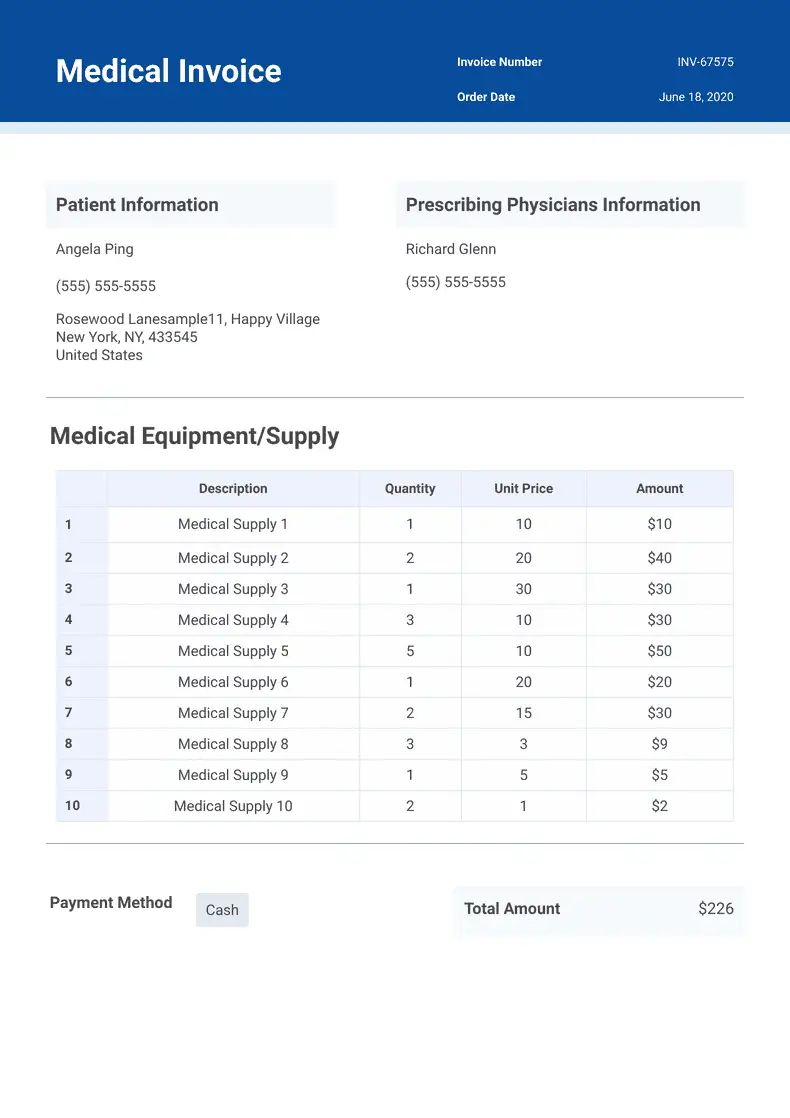Click the patient's phone number

[x=106, y=286]
